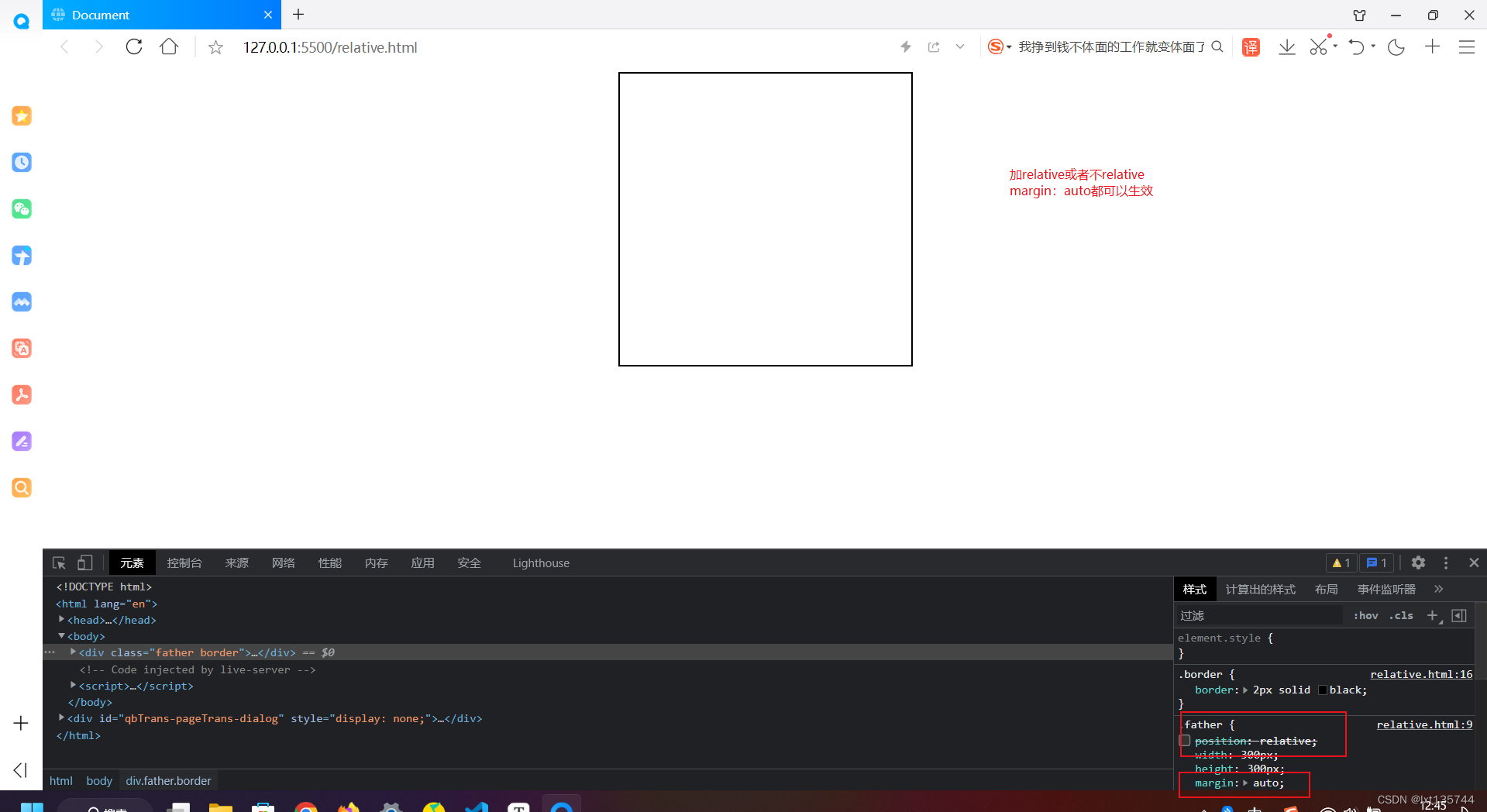Open the address bar dropdown chevron

tap(960, 47)
